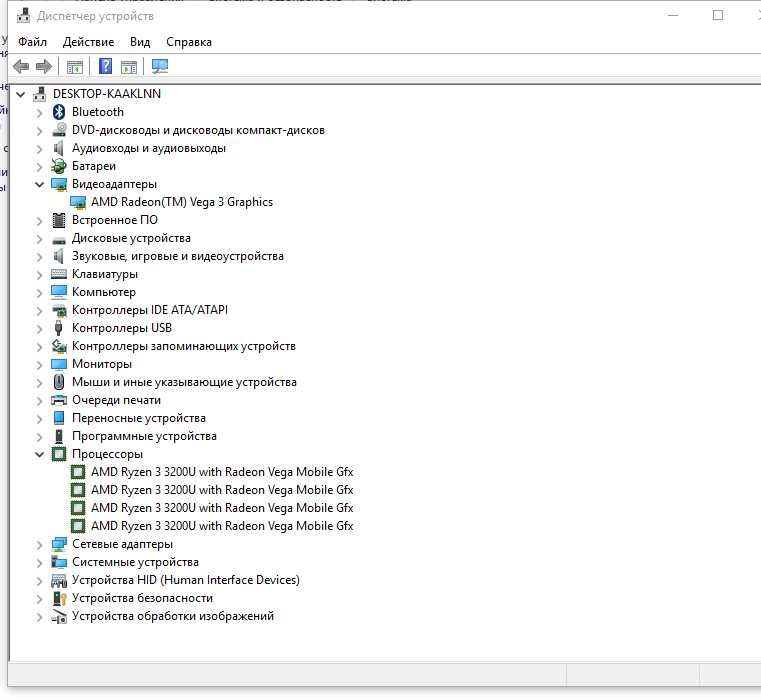Viewport: 761px width, 700px height.
Task: Click the Мыши mouse icon
Action: pyautogui.click(x=59, y=382)
